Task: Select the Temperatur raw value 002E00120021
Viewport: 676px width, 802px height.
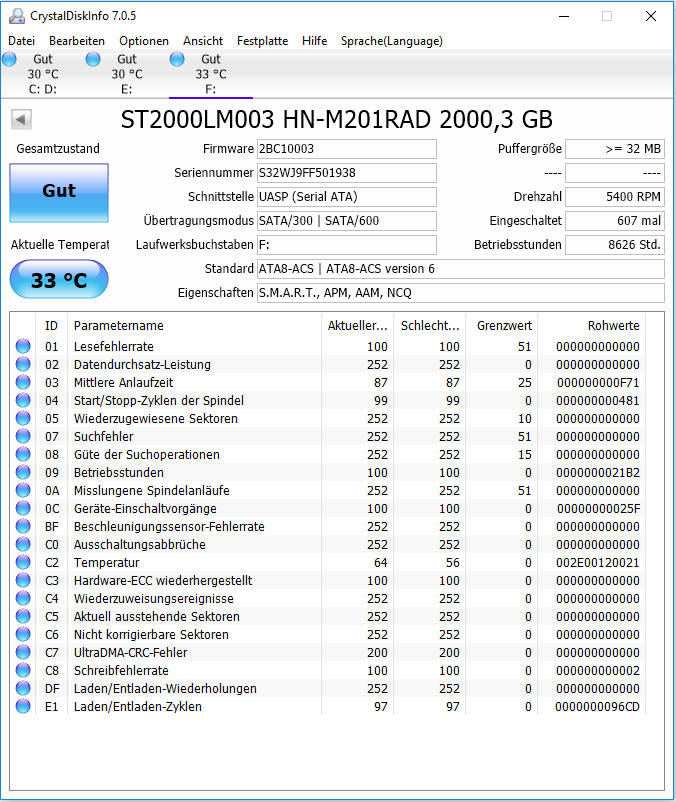Action: click(x=598, y=563)
